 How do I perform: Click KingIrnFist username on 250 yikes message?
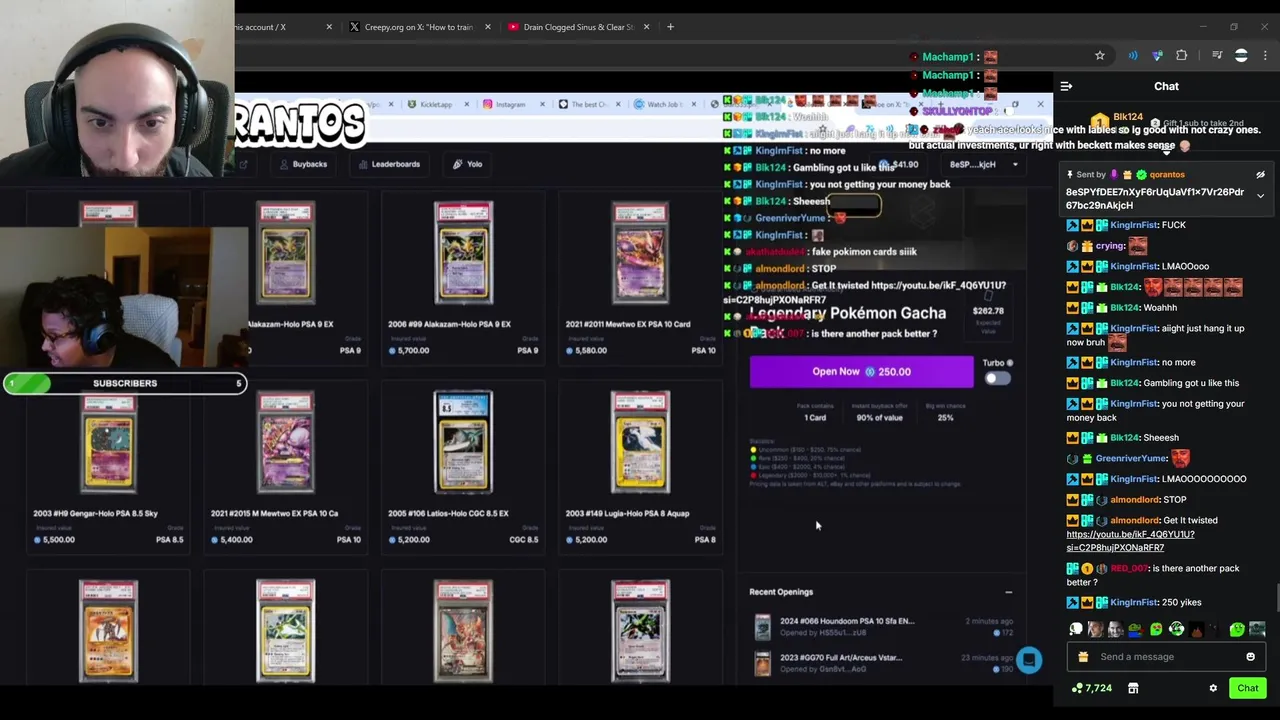[1134, 602]
